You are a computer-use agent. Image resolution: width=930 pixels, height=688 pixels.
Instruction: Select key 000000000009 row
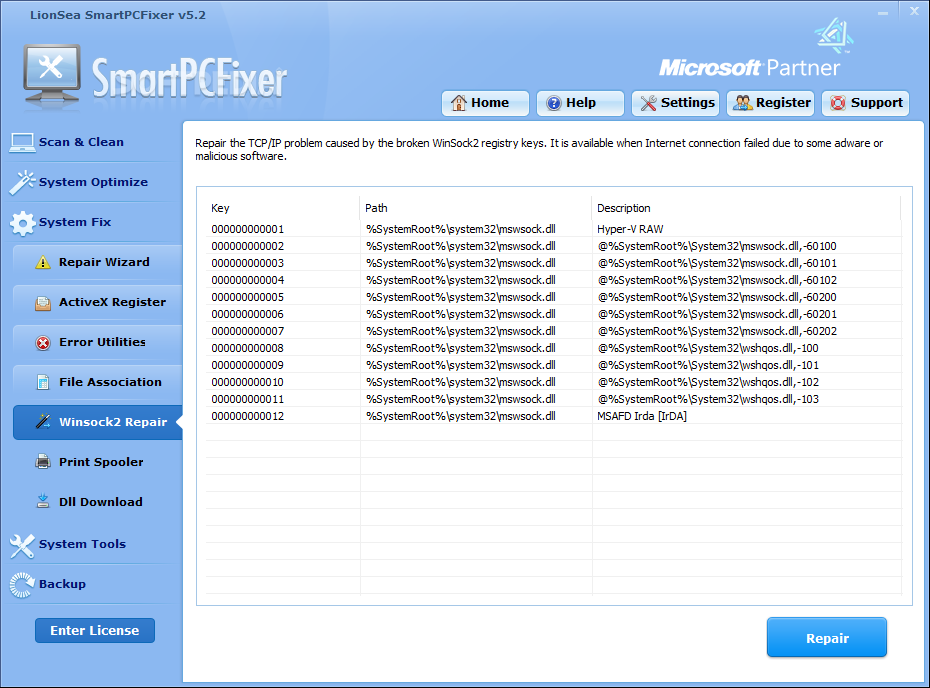click(553, 365)
